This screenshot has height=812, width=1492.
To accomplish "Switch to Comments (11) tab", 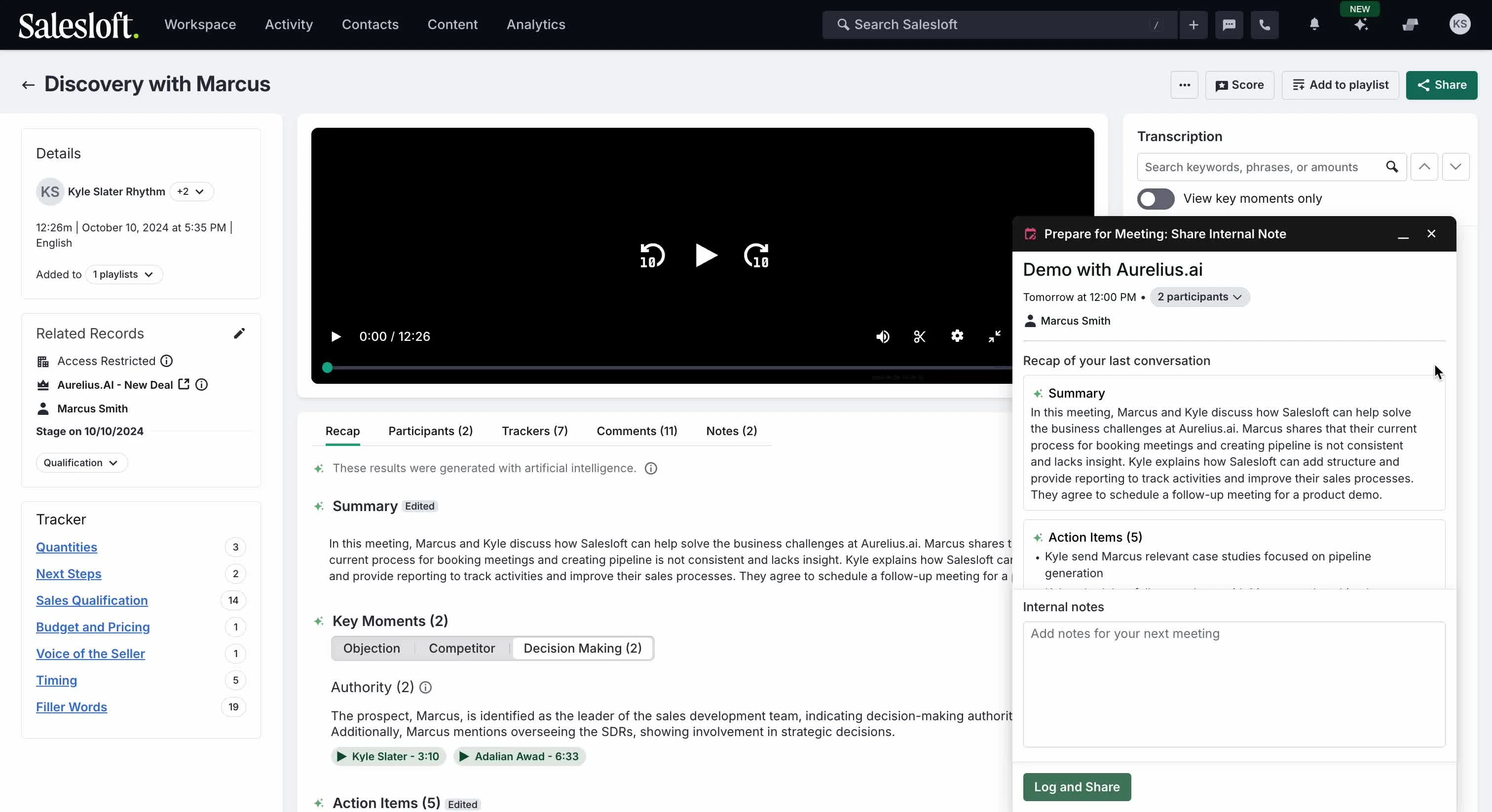I will click(636, 431).
